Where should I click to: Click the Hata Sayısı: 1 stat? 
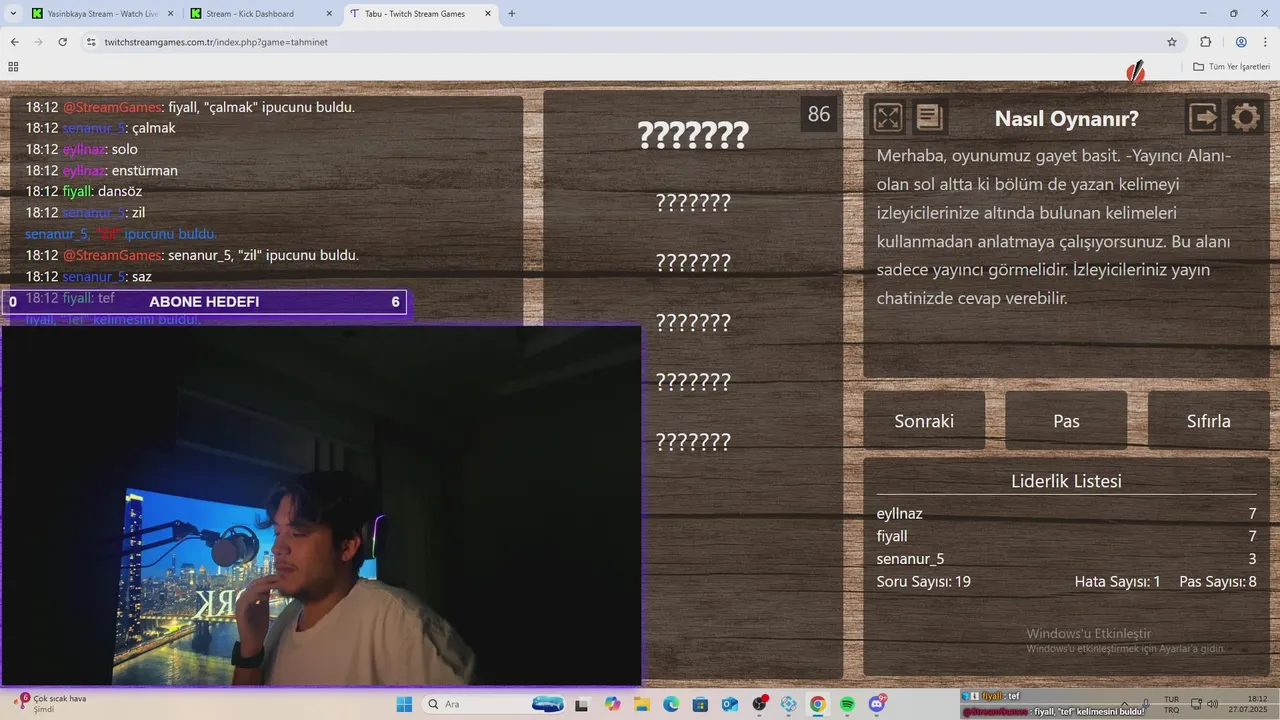(1117, 581)
